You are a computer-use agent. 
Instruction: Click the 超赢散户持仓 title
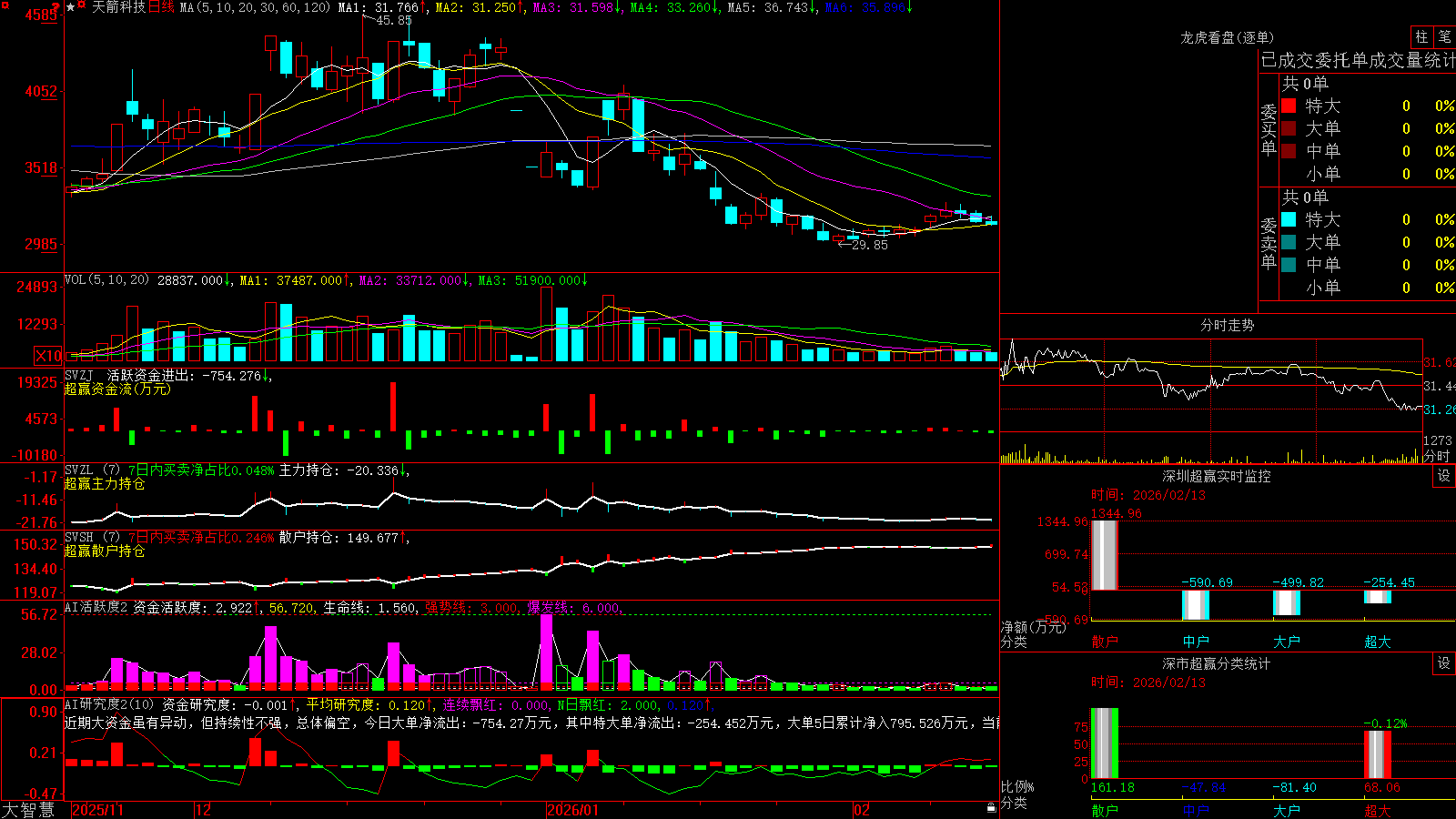pos(105,551)
